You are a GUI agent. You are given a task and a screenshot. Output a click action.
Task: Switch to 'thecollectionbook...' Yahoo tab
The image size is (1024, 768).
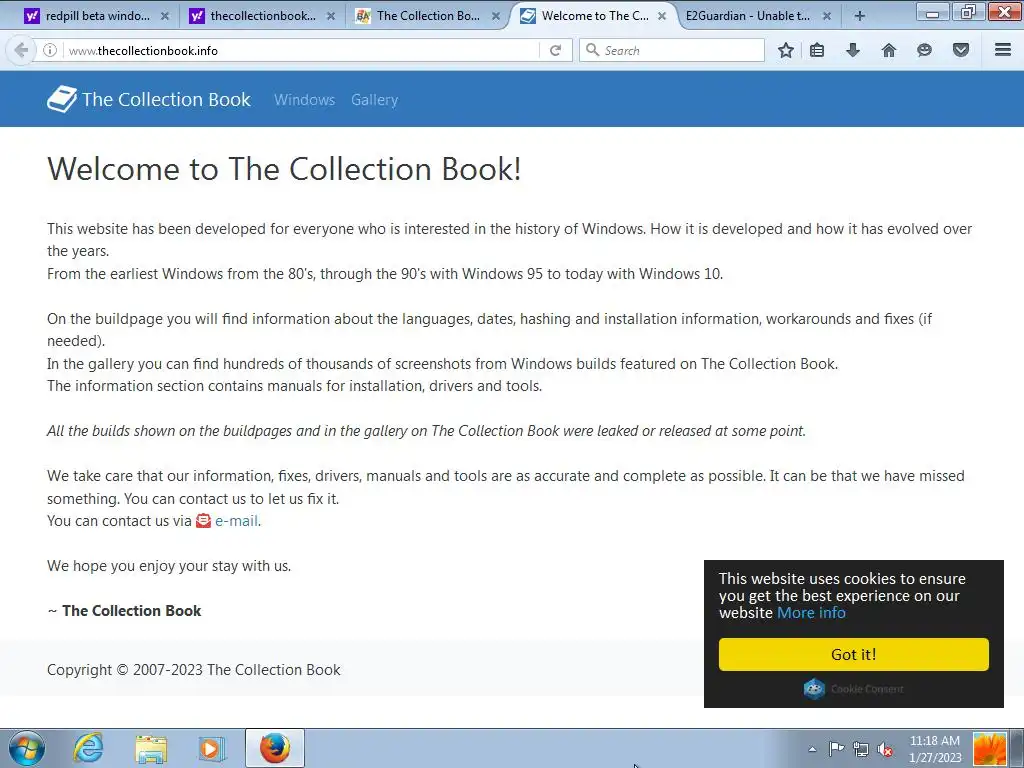(263, 16)
